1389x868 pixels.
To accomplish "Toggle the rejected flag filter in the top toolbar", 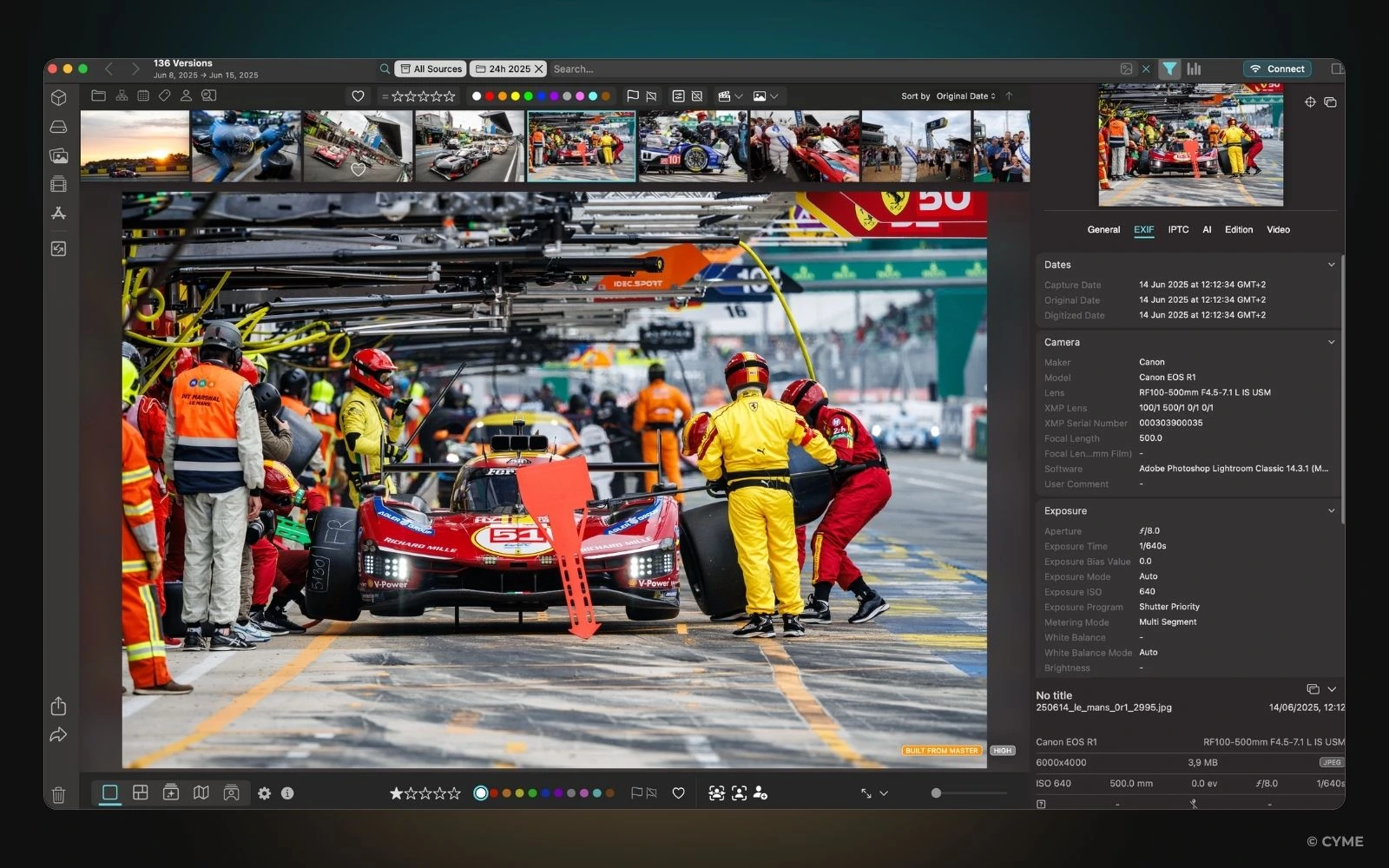I will (x=651, y=96).
